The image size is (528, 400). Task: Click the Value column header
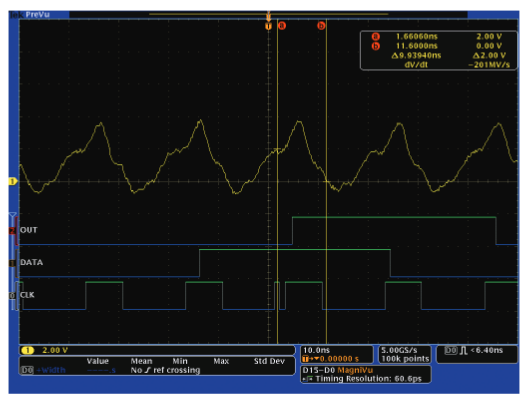pos(98,361)
